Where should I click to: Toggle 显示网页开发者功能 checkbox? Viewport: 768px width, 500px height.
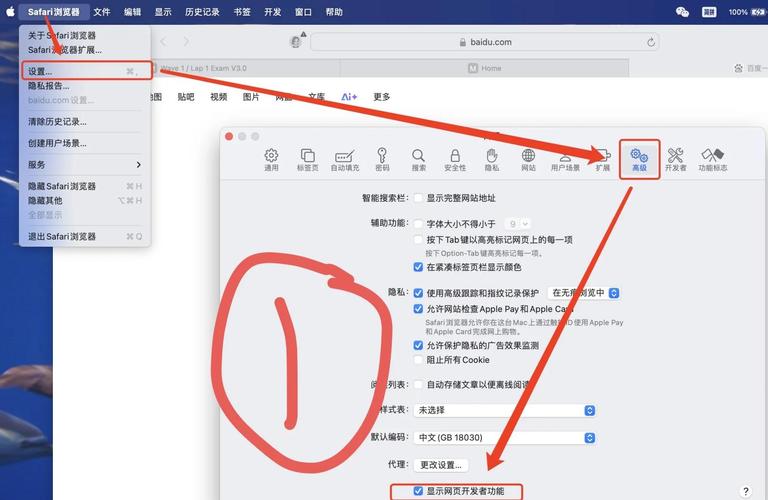418,491
